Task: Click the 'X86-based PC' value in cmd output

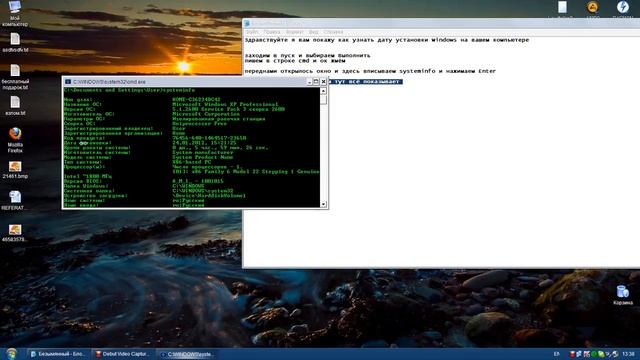Action: [192, 162]
